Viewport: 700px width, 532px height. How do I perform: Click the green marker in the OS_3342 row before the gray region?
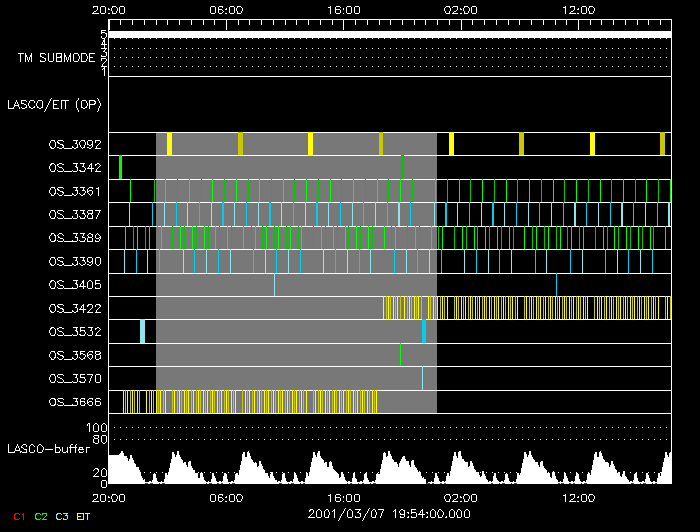[120, 167]
